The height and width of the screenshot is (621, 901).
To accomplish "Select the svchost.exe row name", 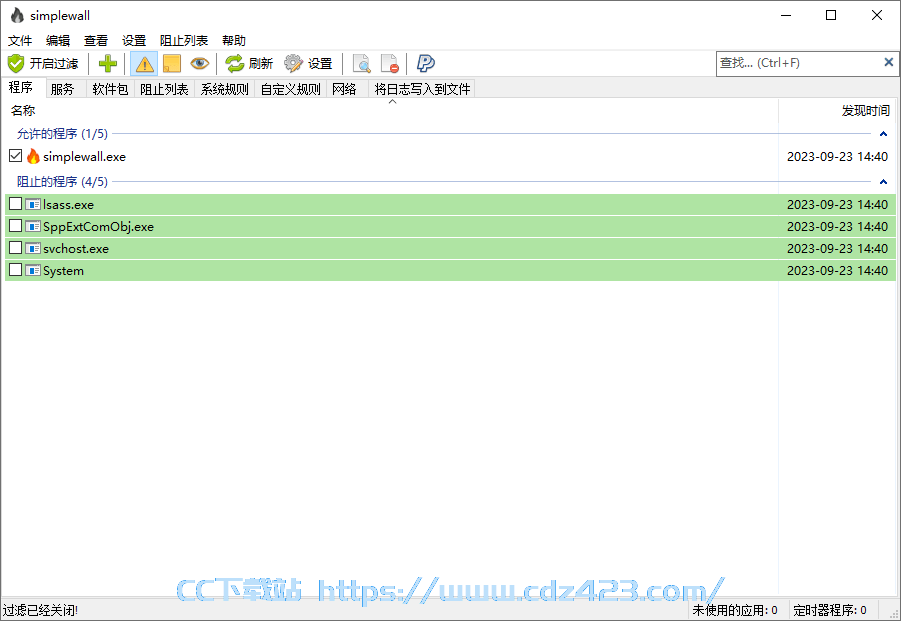I will pos(76,249).
